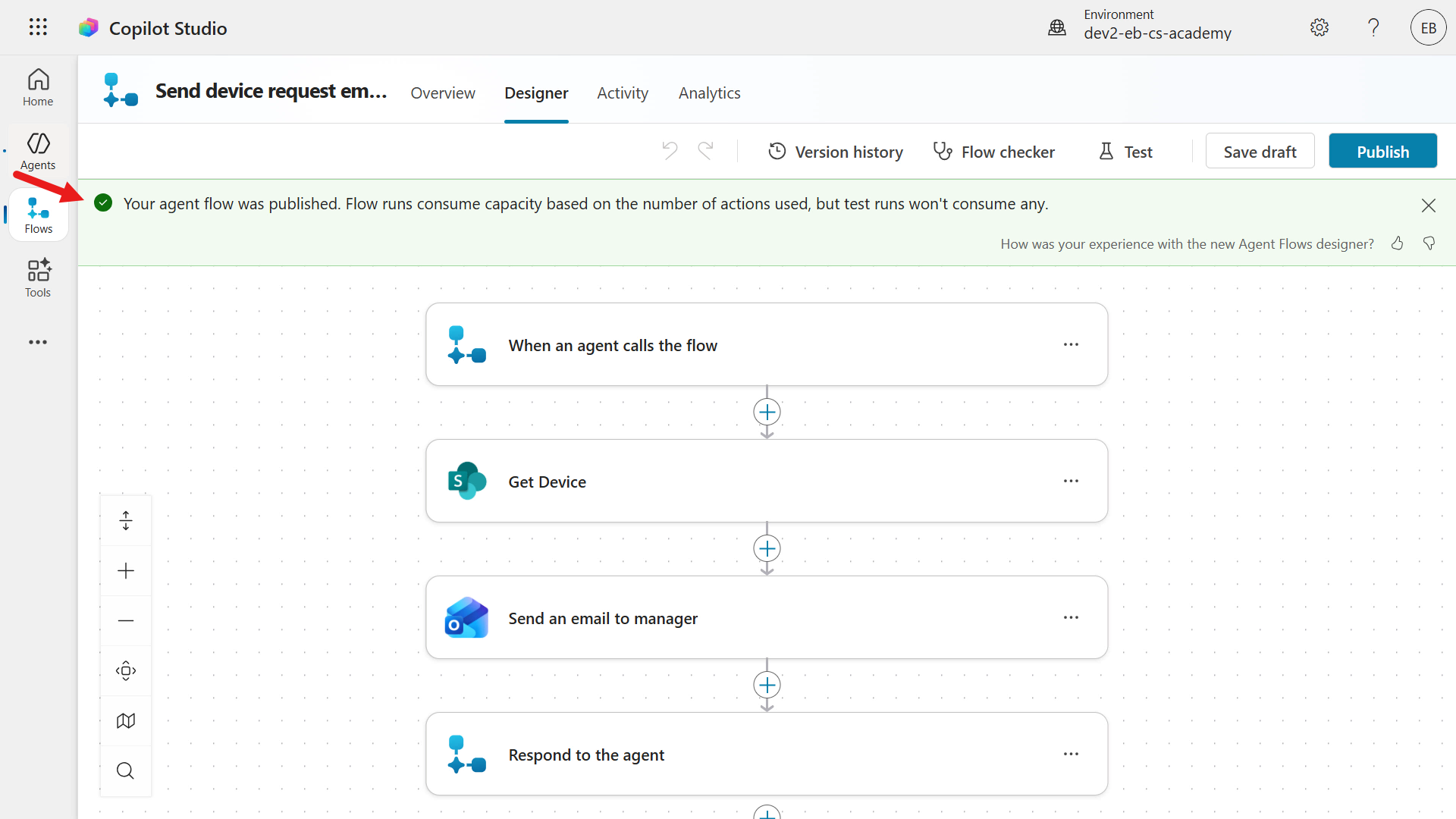Open the app launcher waffle icon
The height and width of the screenshot is (819, 1456).
pyautogui.click(x=38, y=28)
